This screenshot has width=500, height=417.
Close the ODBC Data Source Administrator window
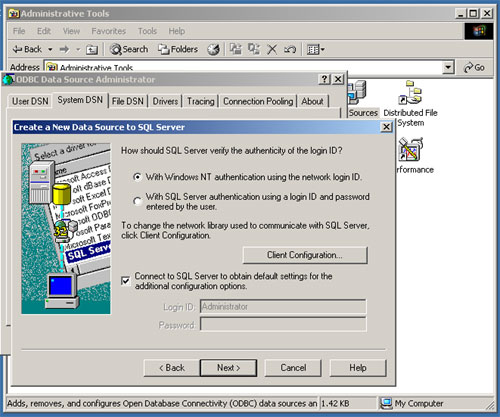coord(338,79)
